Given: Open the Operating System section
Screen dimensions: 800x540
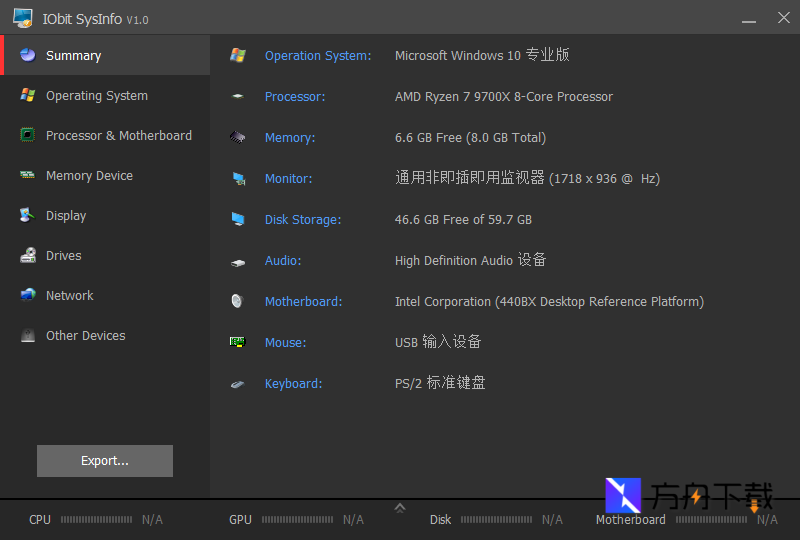Looking at the screenshot, I should (107, 95).
